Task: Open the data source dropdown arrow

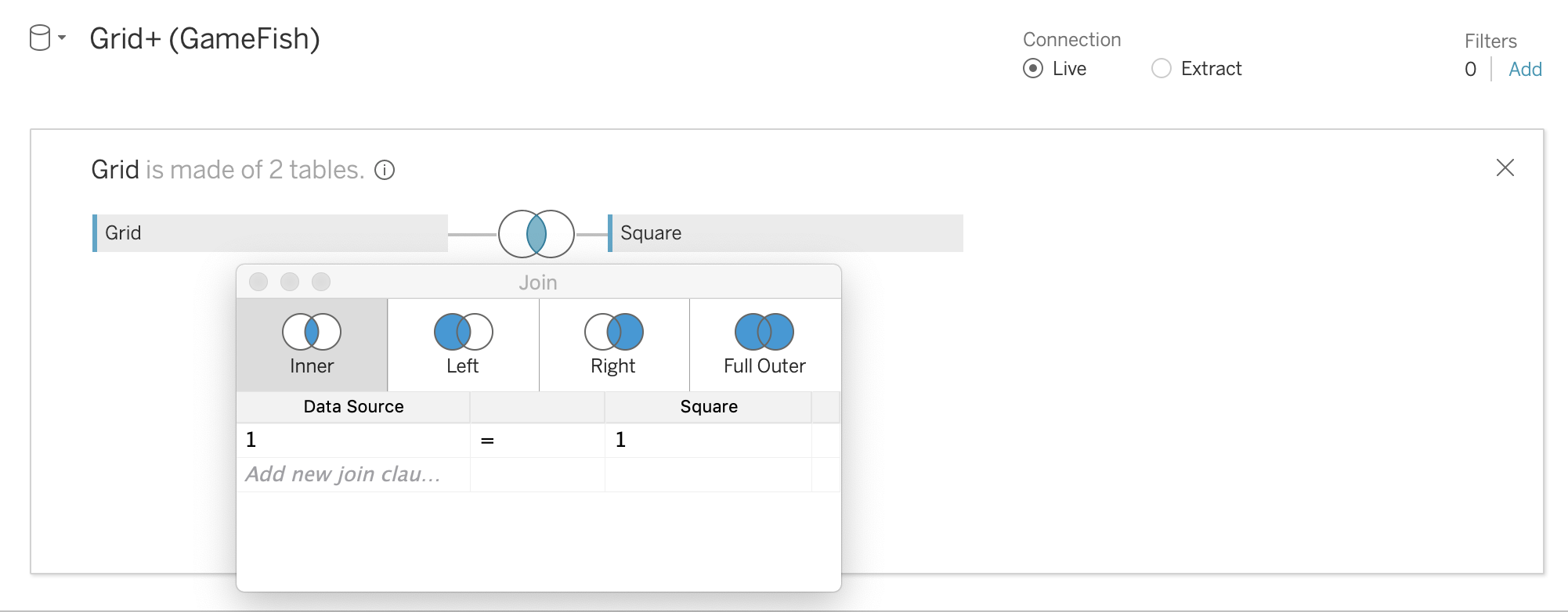Action: coord(62,38)
